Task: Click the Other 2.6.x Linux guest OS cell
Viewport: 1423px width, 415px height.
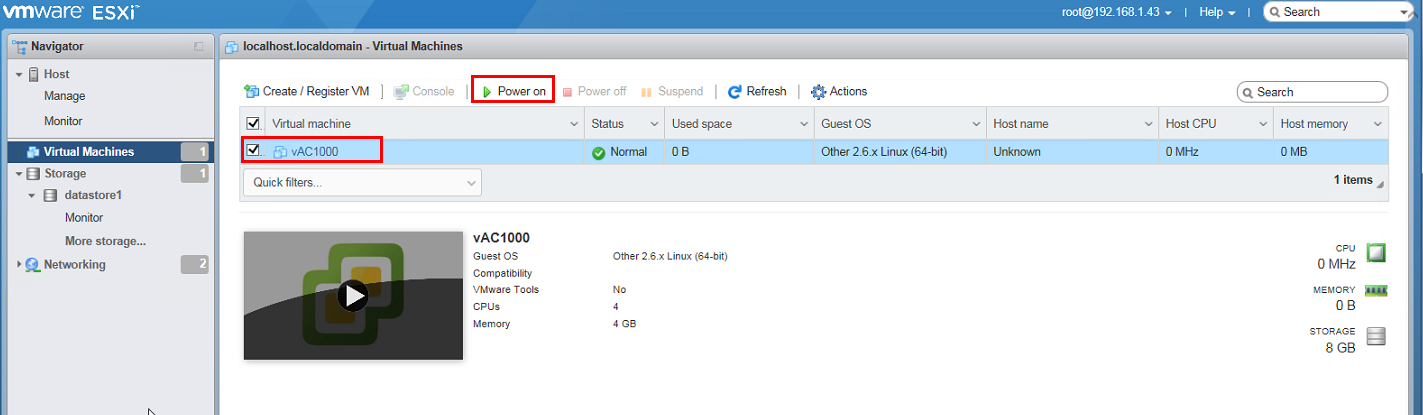Action: [900, 152]
